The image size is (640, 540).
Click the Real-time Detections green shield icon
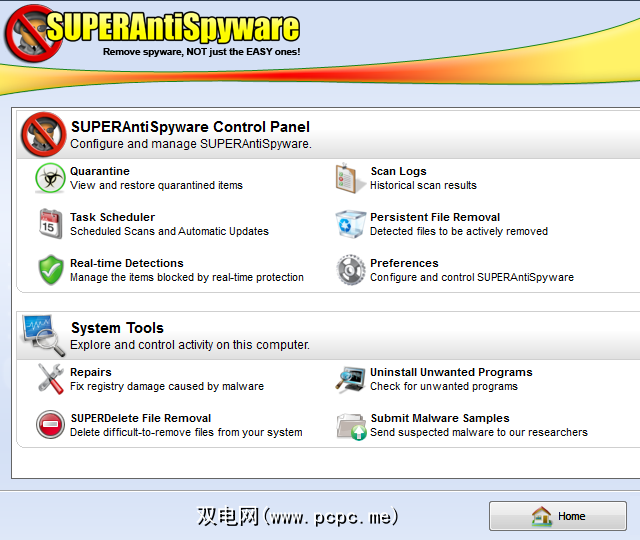click(51, 270)
